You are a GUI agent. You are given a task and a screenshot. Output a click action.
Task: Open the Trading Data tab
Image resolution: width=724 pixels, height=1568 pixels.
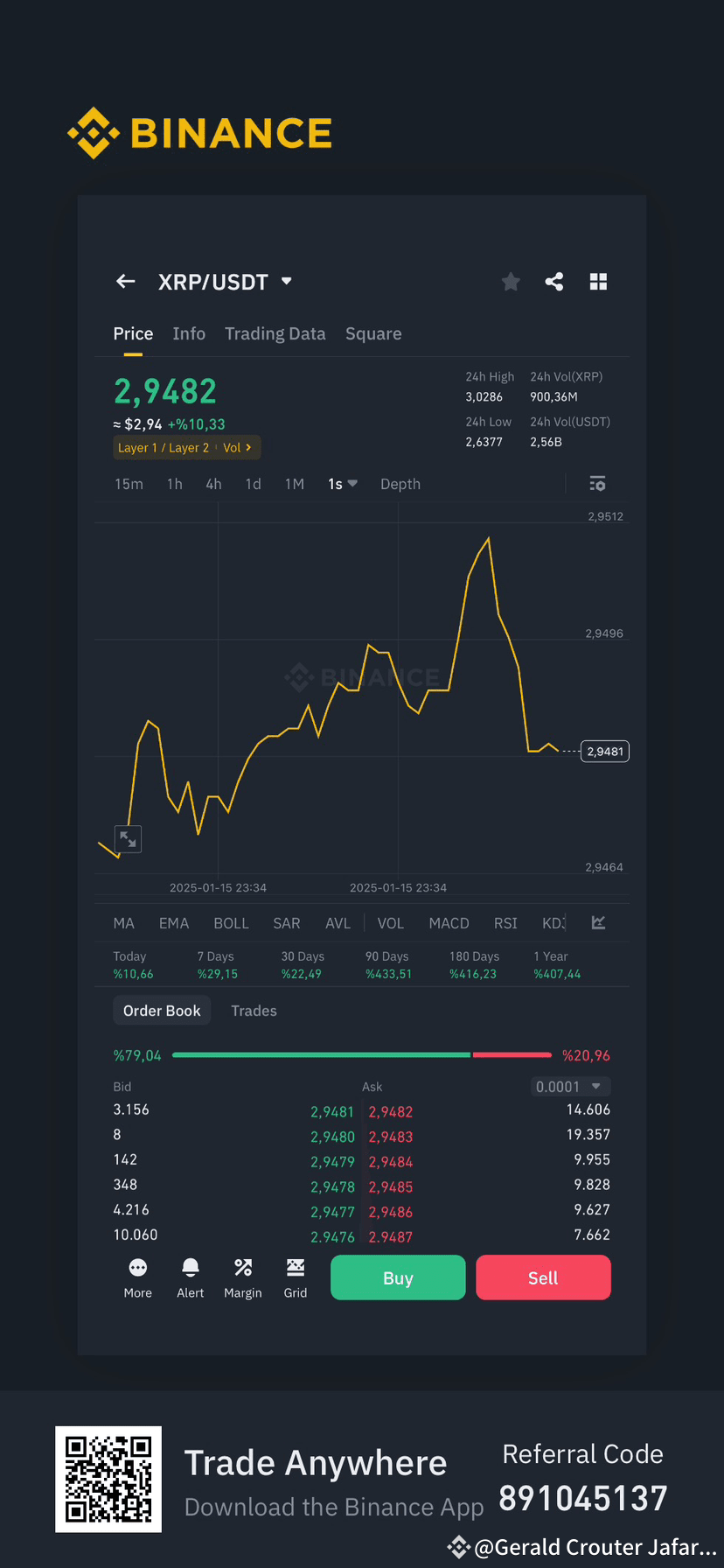pyautogui.click(x=275, y=333)
